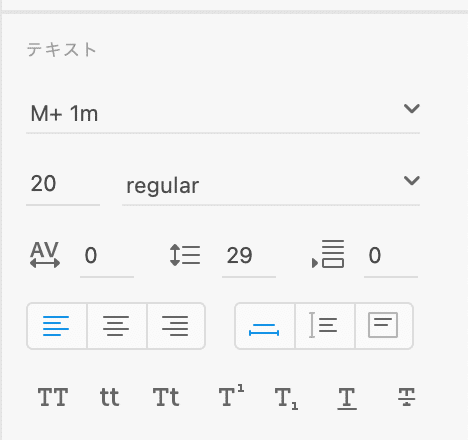The image size is (468, 440).
Task: Apply title case Tt transform
Action: [x=166, y=397]
